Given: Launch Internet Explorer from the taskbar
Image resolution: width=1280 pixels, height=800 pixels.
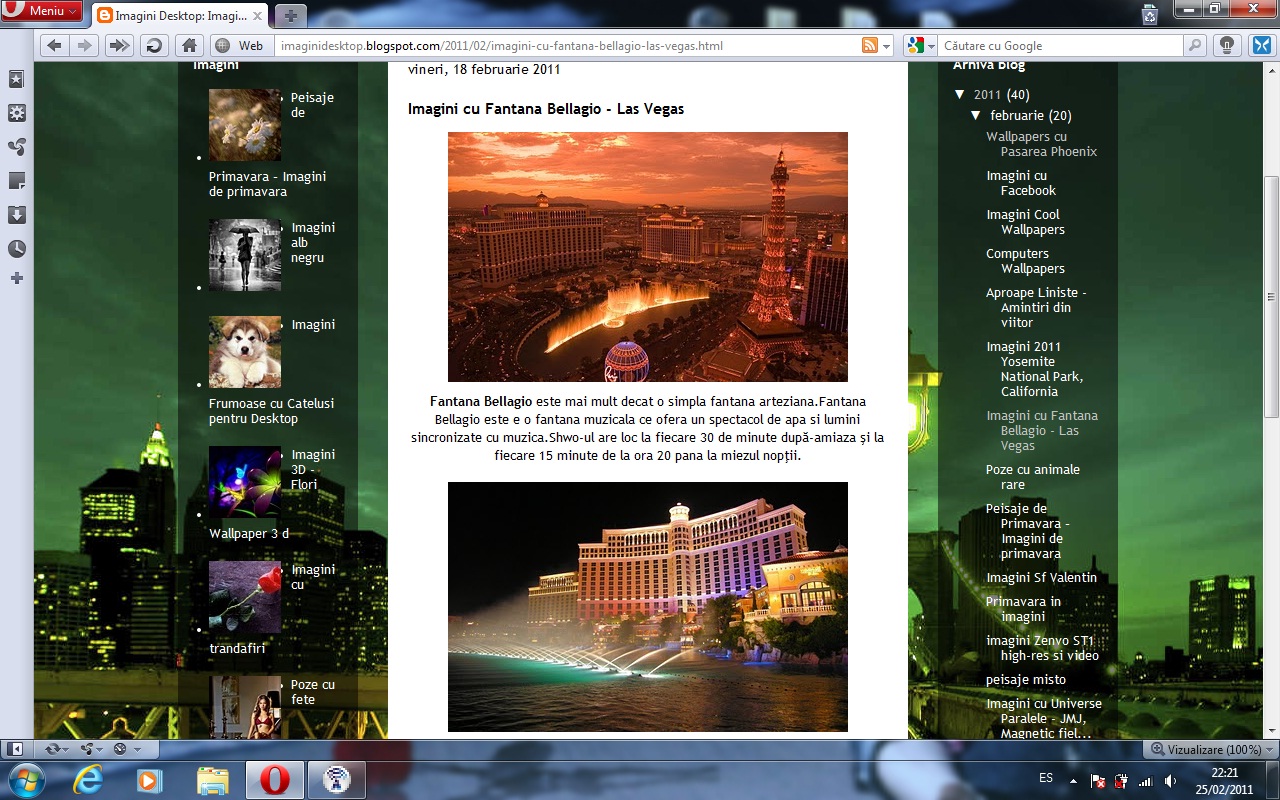Looking at the screenshot, I should [88, 780].
